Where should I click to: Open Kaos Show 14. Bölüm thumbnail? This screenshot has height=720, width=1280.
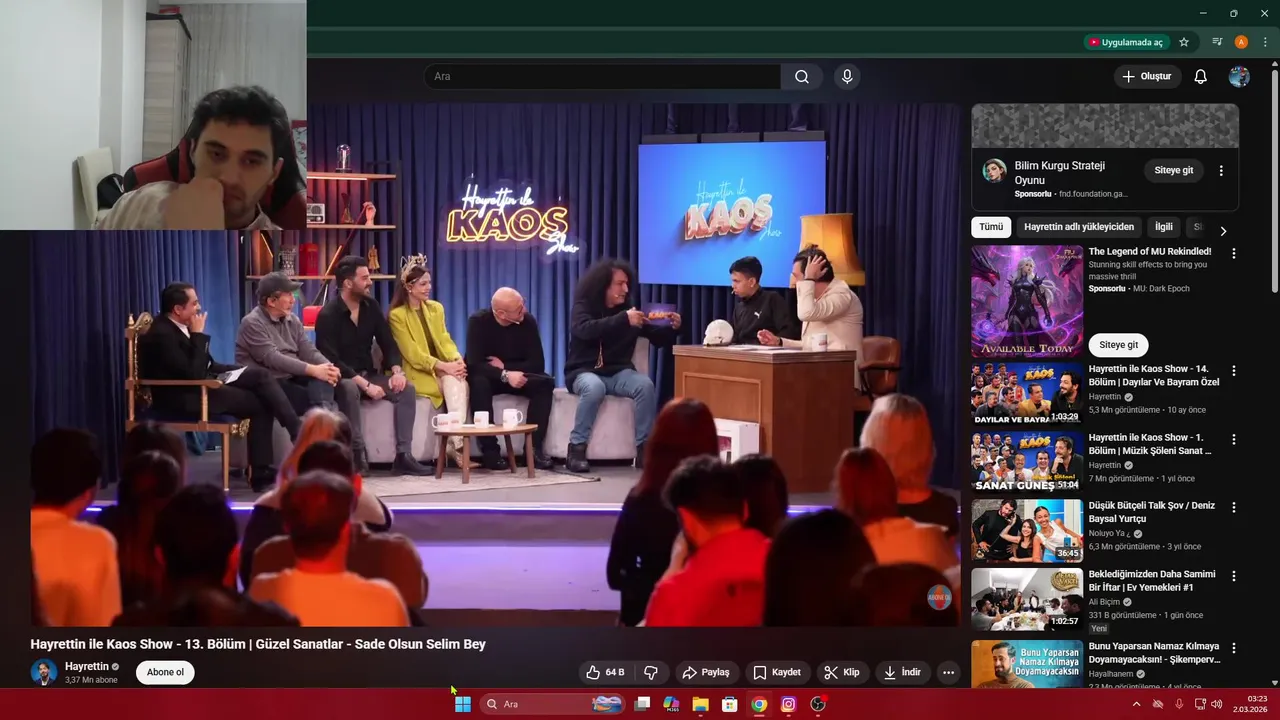point(1027,393)
